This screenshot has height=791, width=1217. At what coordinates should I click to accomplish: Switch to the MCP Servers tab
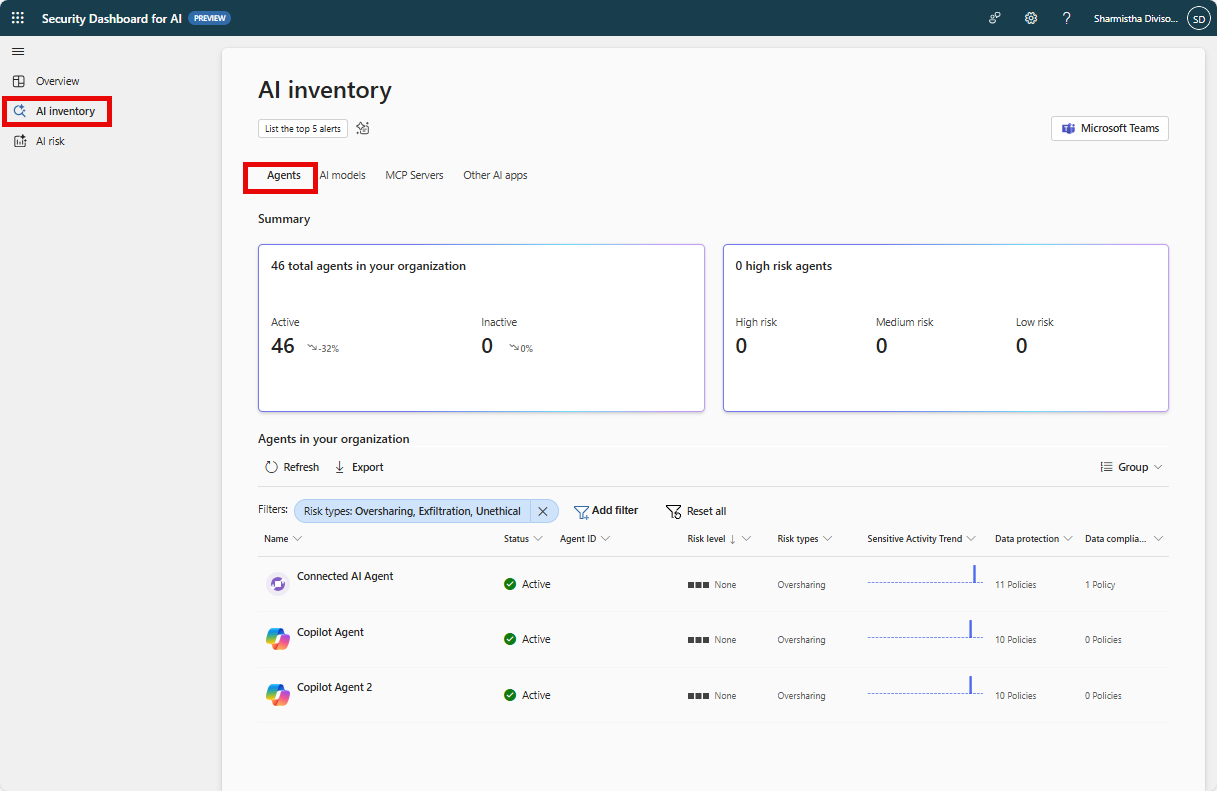click(414, 175)
